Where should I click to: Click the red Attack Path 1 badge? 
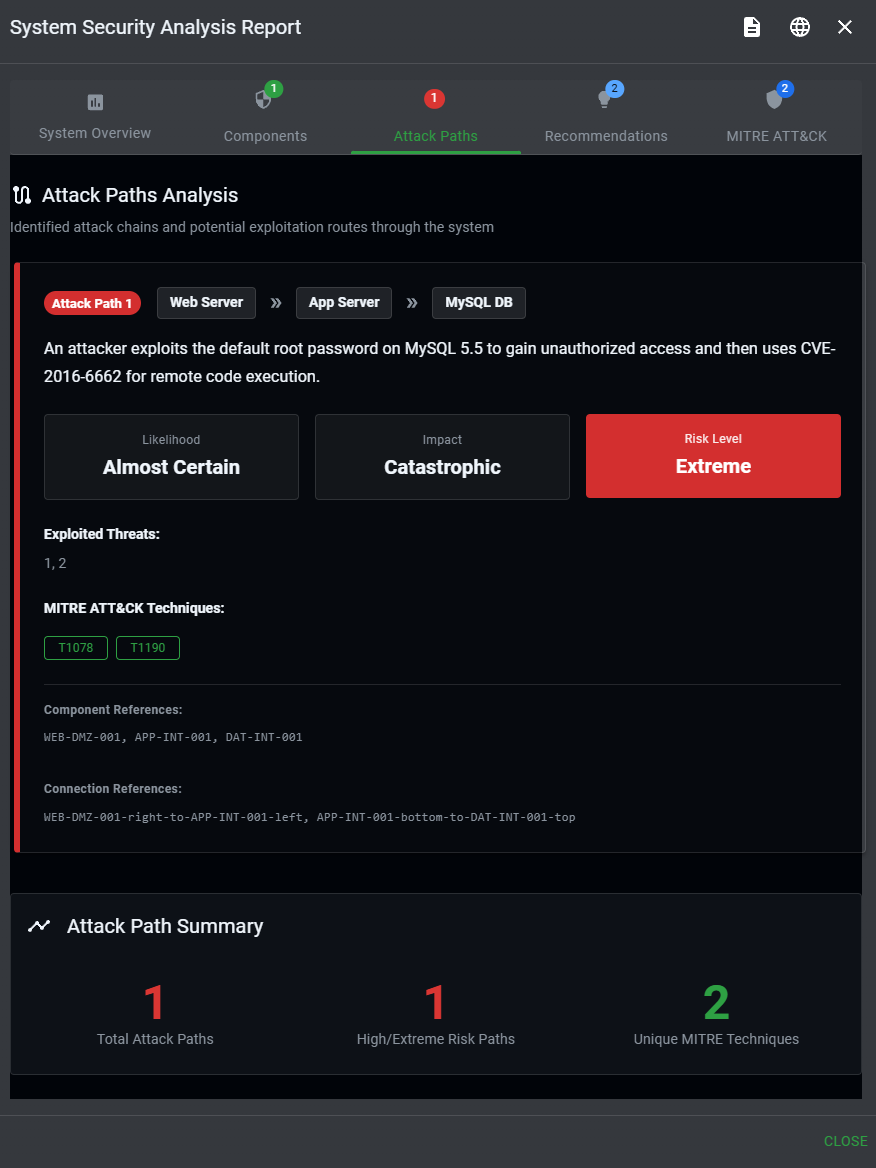[92, 303]
